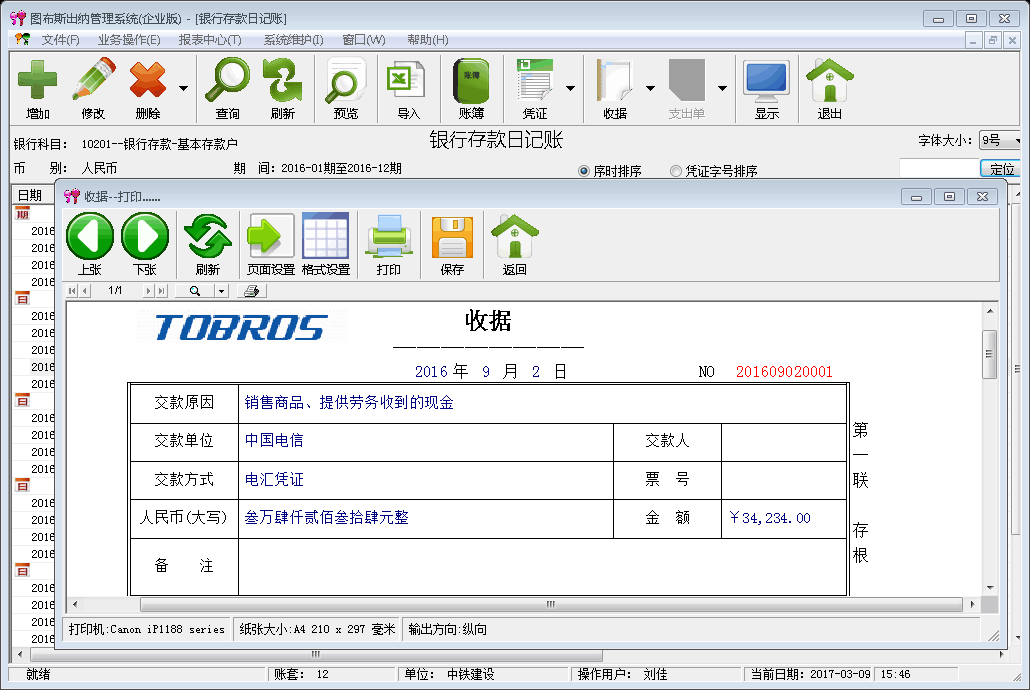Click the 定位 locate button
1030x690 pixels.
pyautogui.click(x=1000, y=169)
